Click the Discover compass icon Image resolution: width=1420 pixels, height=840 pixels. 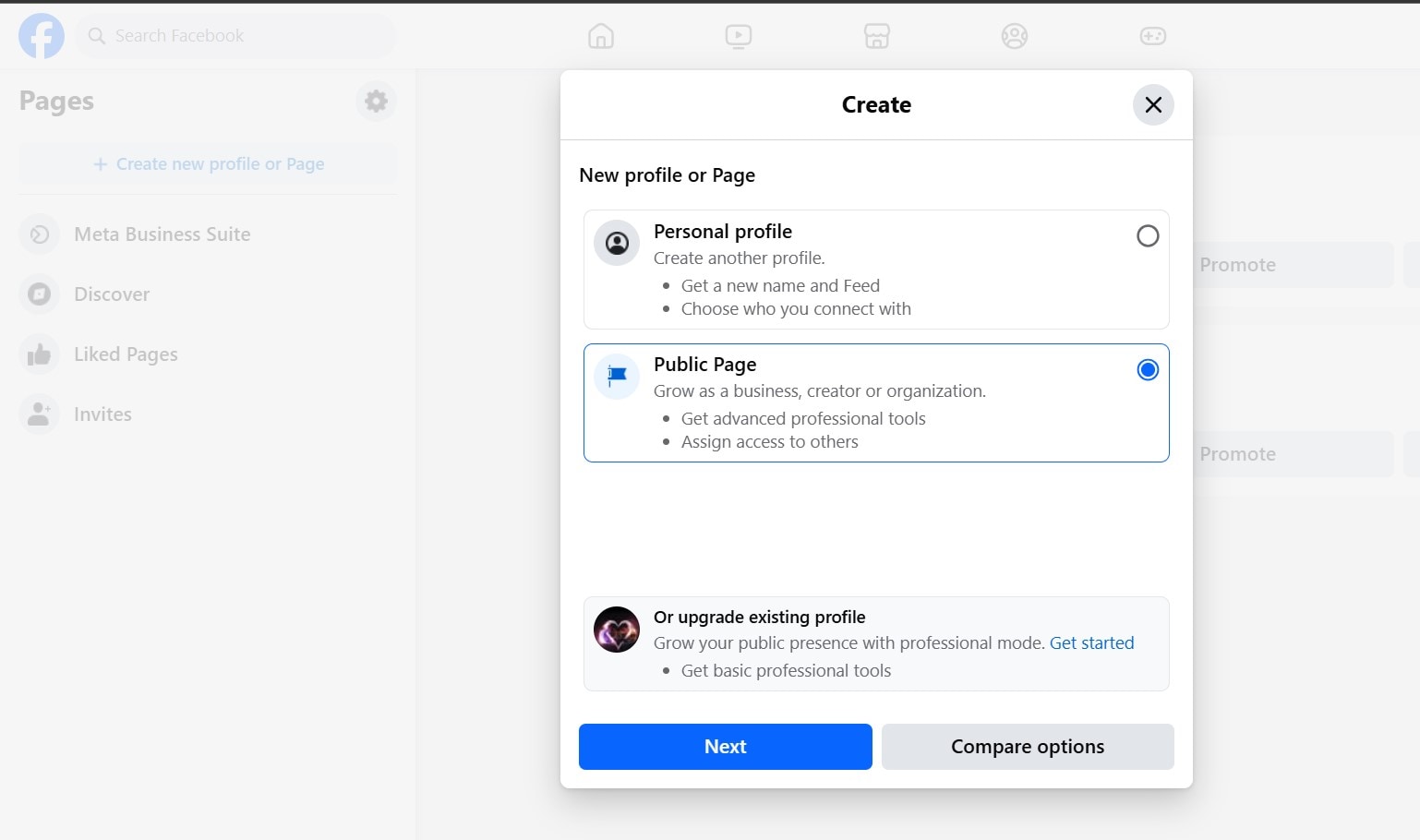tap(39, 294)
